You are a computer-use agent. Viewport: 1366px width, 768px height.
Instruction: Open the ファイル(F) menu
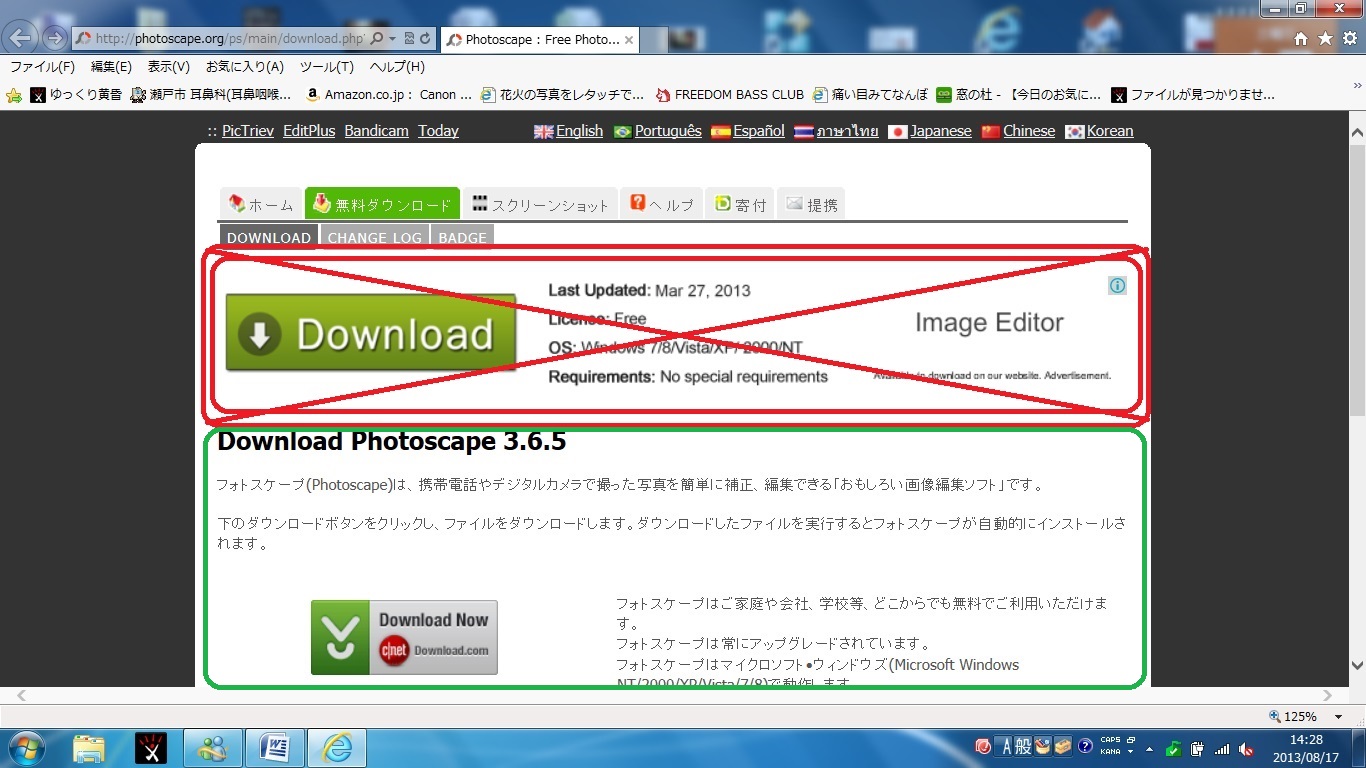[x=42, y=67]
